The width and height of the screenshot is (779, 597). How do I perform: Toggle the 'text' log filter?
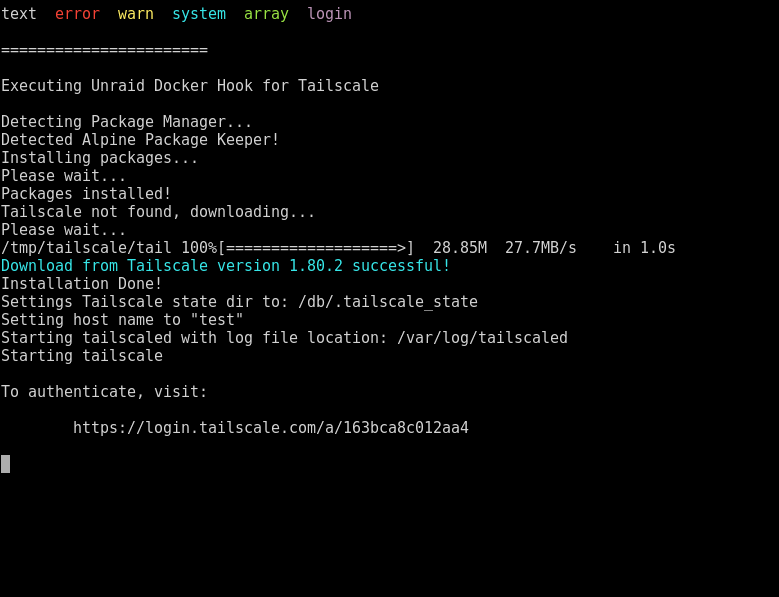[x=19, y=14]
